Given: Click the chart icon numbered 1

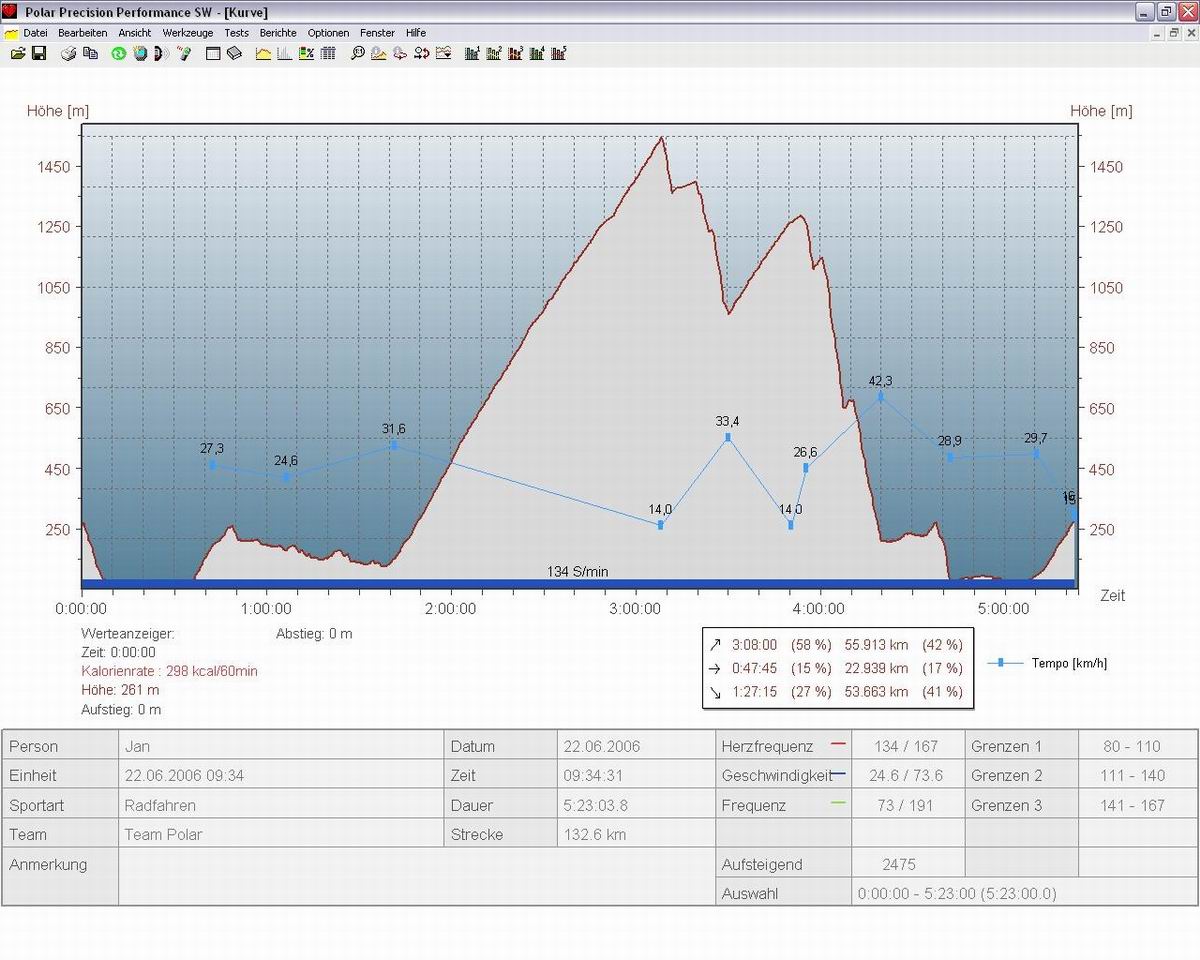Looking at the screenshot, I should (472, 53).
